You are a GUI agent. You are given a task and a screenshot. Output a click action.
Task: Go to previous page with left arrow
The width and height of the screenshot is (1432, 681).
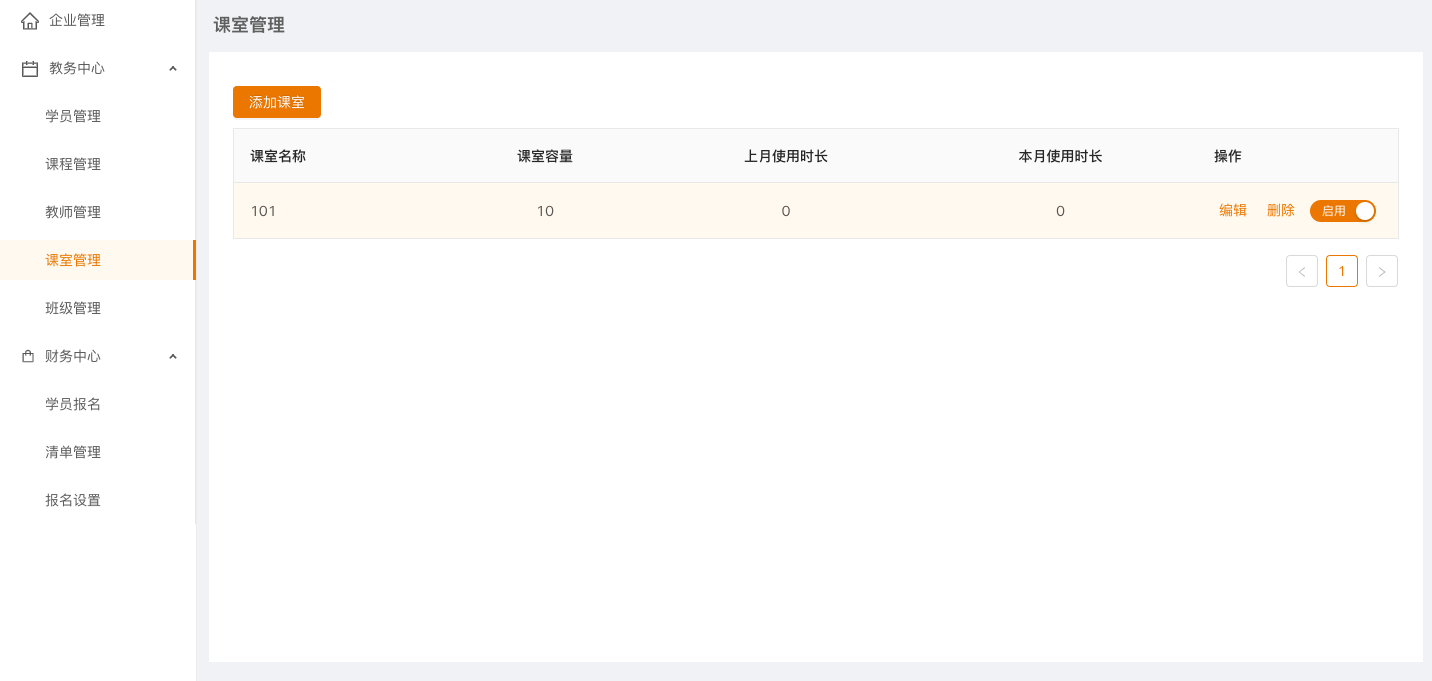coord(1301,271)
